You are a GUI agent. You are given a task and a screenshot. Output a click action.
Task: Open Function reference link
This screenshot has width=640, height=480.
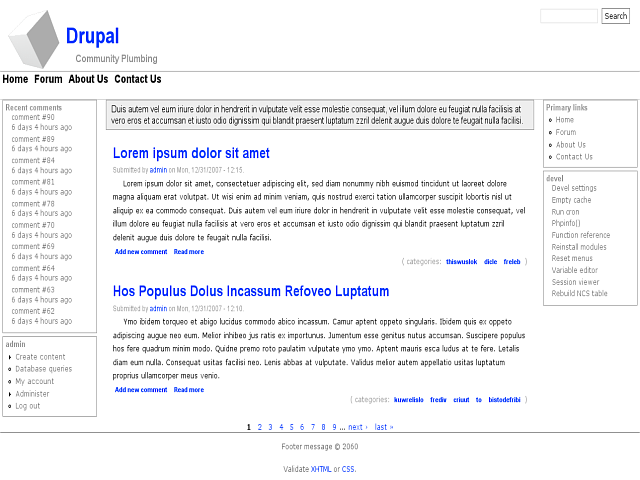(580, 235)
